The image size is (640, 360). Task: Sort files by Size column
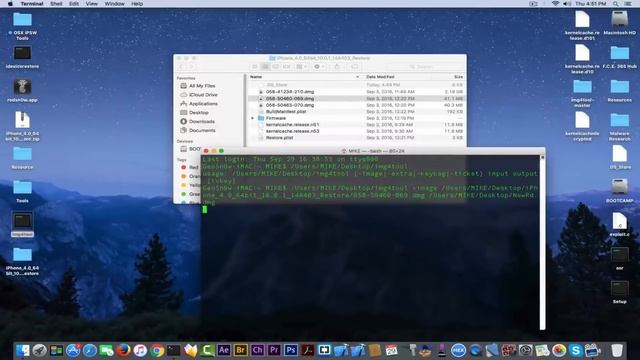pyautogui.click(x=458, y=77)
